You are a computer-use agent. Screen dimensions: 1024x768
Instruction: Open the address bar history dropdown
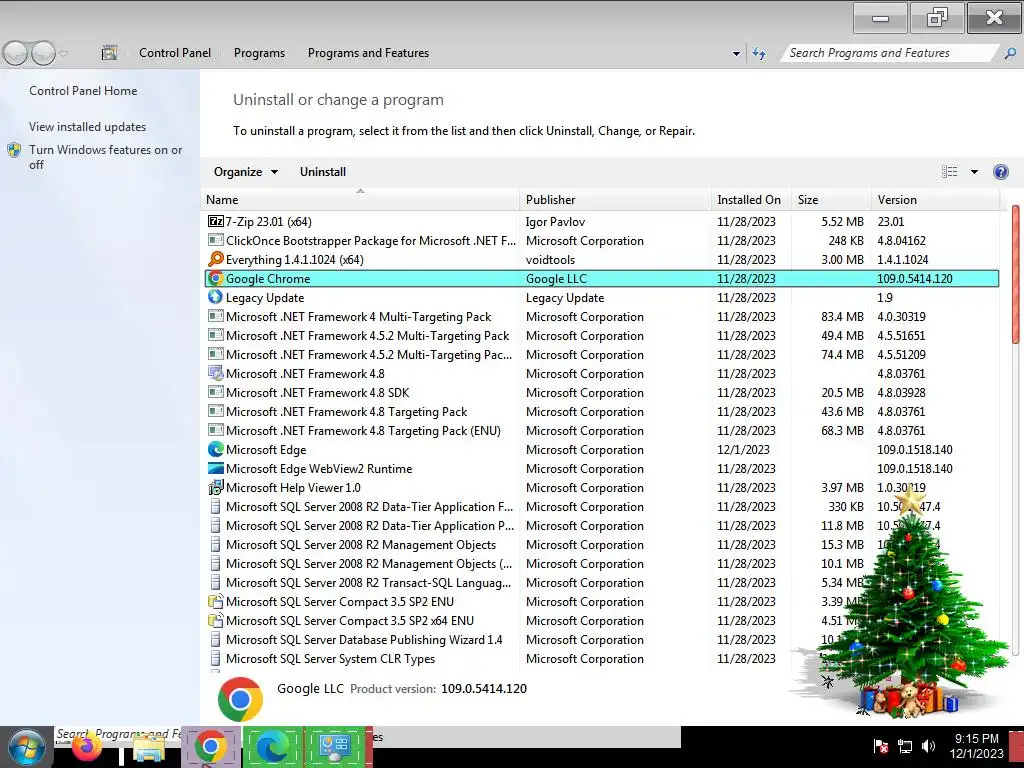[x=736, y=54]
